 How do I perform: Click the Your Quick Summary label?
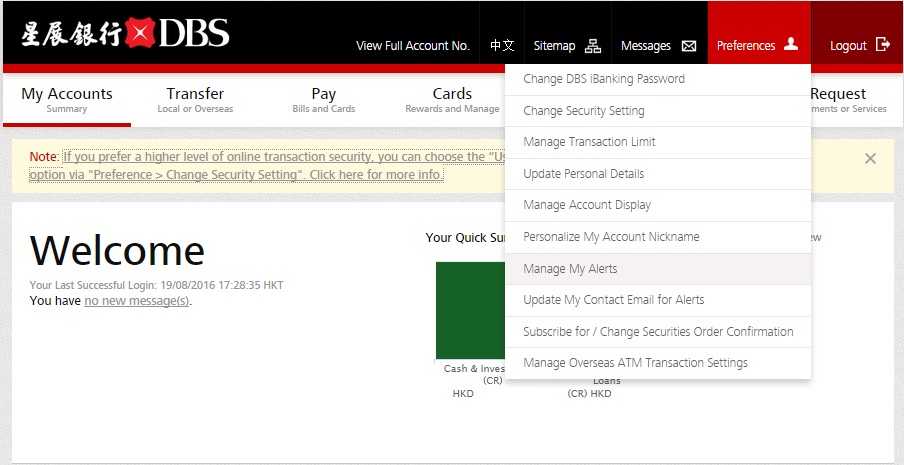click(465, 237)
